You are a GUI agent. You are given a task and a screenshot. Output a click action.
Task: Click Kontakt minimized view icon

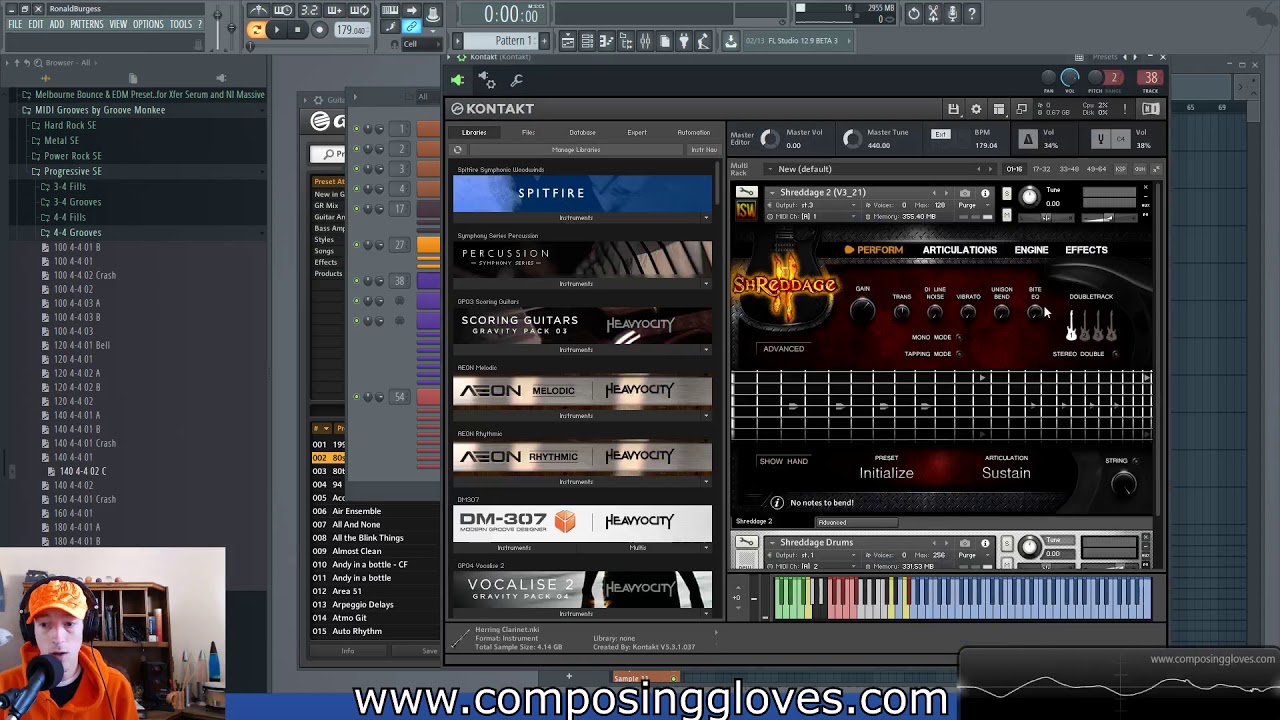tap(1022, 109)
